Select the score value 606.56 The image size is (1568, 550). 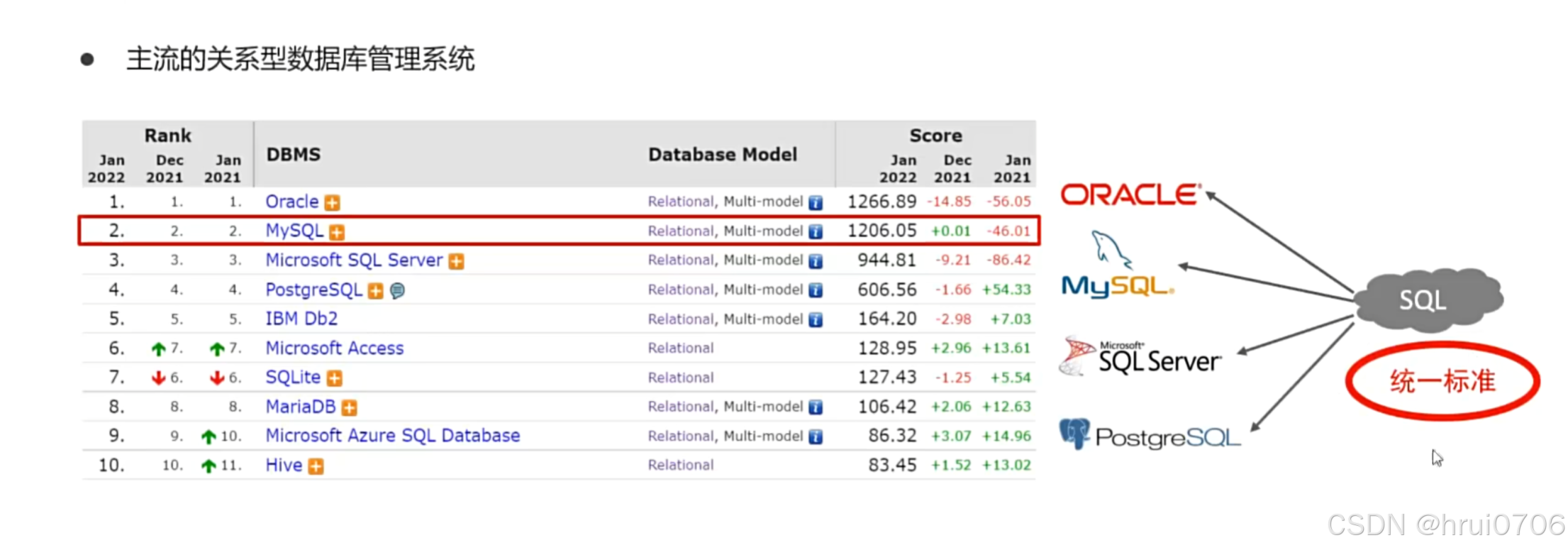click(x=887, y=290)
